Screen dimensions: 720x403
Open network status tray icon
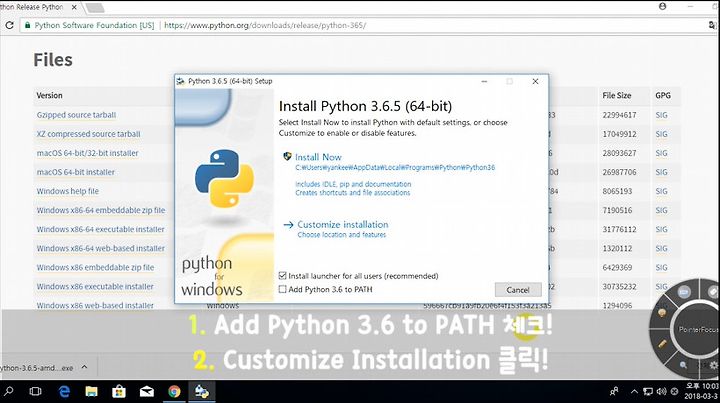tap(648, 392)
